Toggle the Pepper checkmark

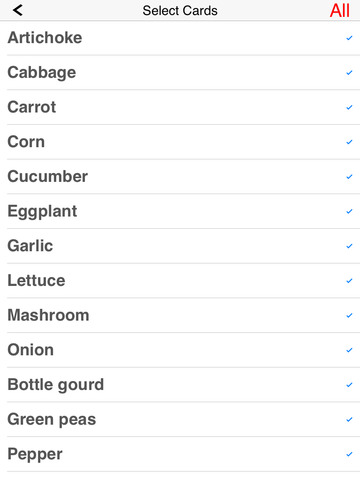coord(349,454)
